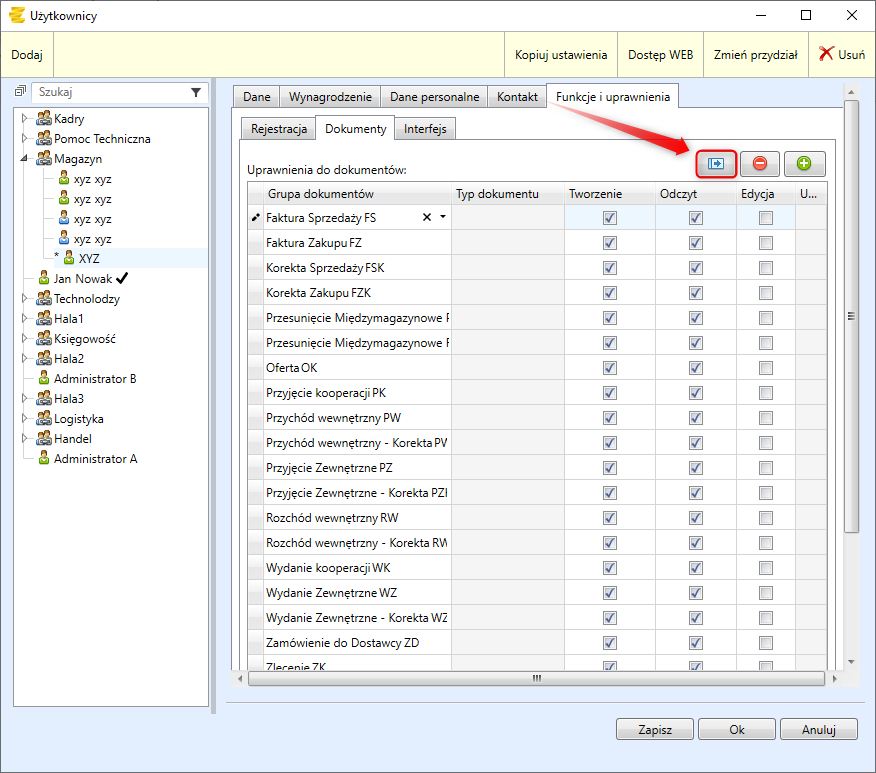Click the horizontal scrollbar under the permissions table
Image resolution: width=876 pixels, height=773 pixels.
[536, 678]
